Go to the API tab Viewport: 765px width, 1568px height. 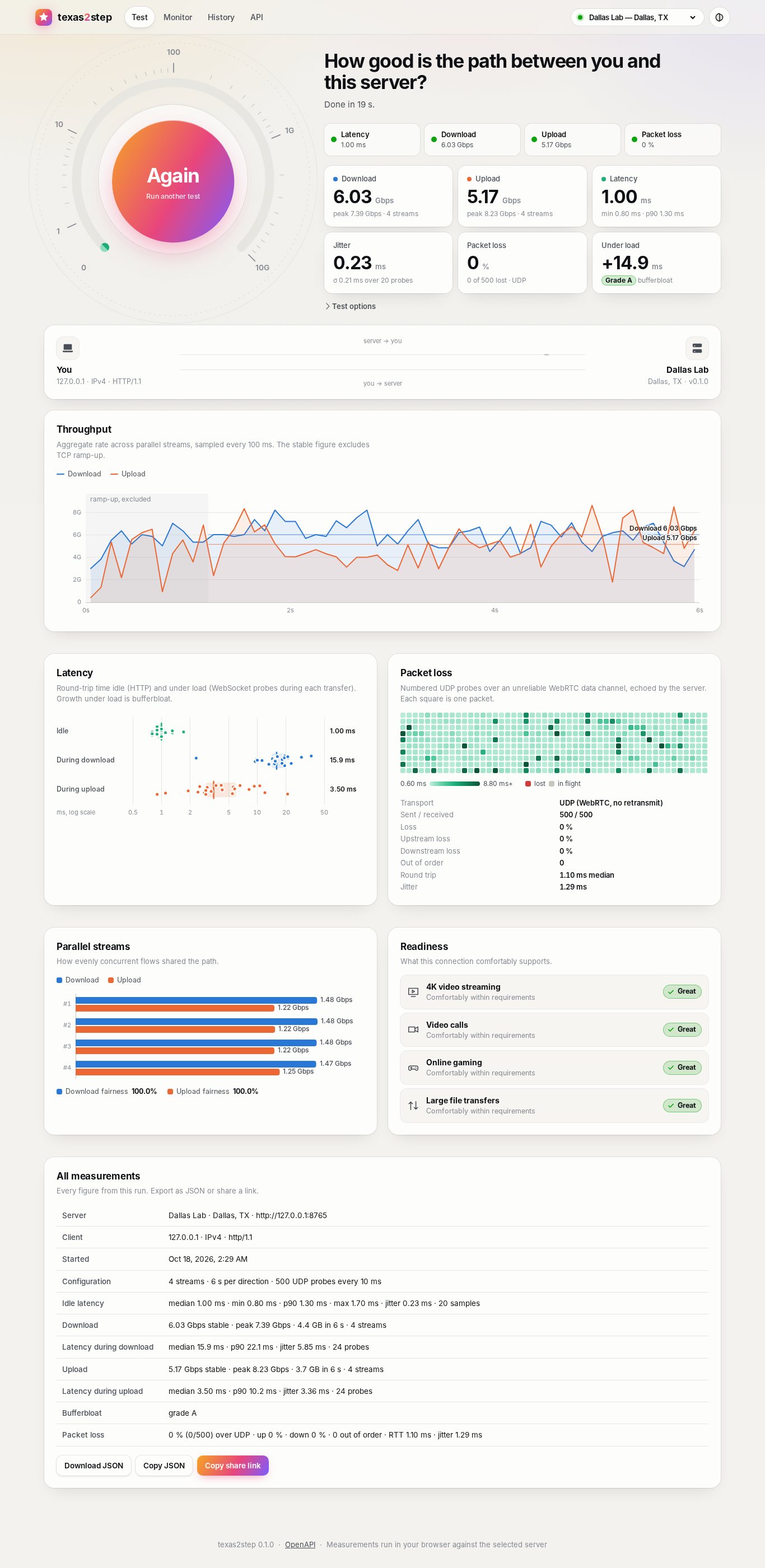point(256,17)
